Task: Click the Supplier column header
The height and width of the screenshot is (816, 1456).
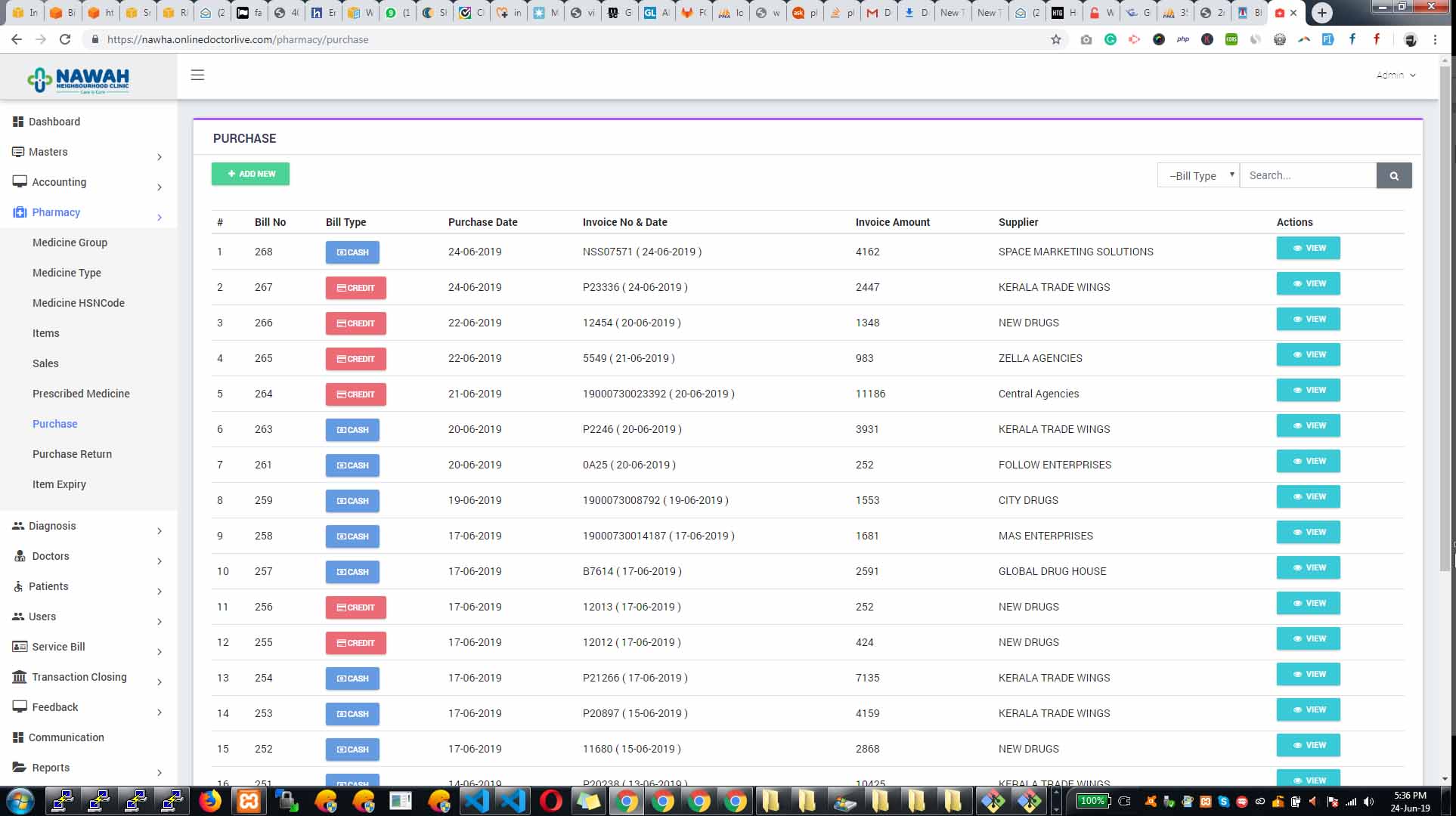Action: click(x=1018, y=222)
